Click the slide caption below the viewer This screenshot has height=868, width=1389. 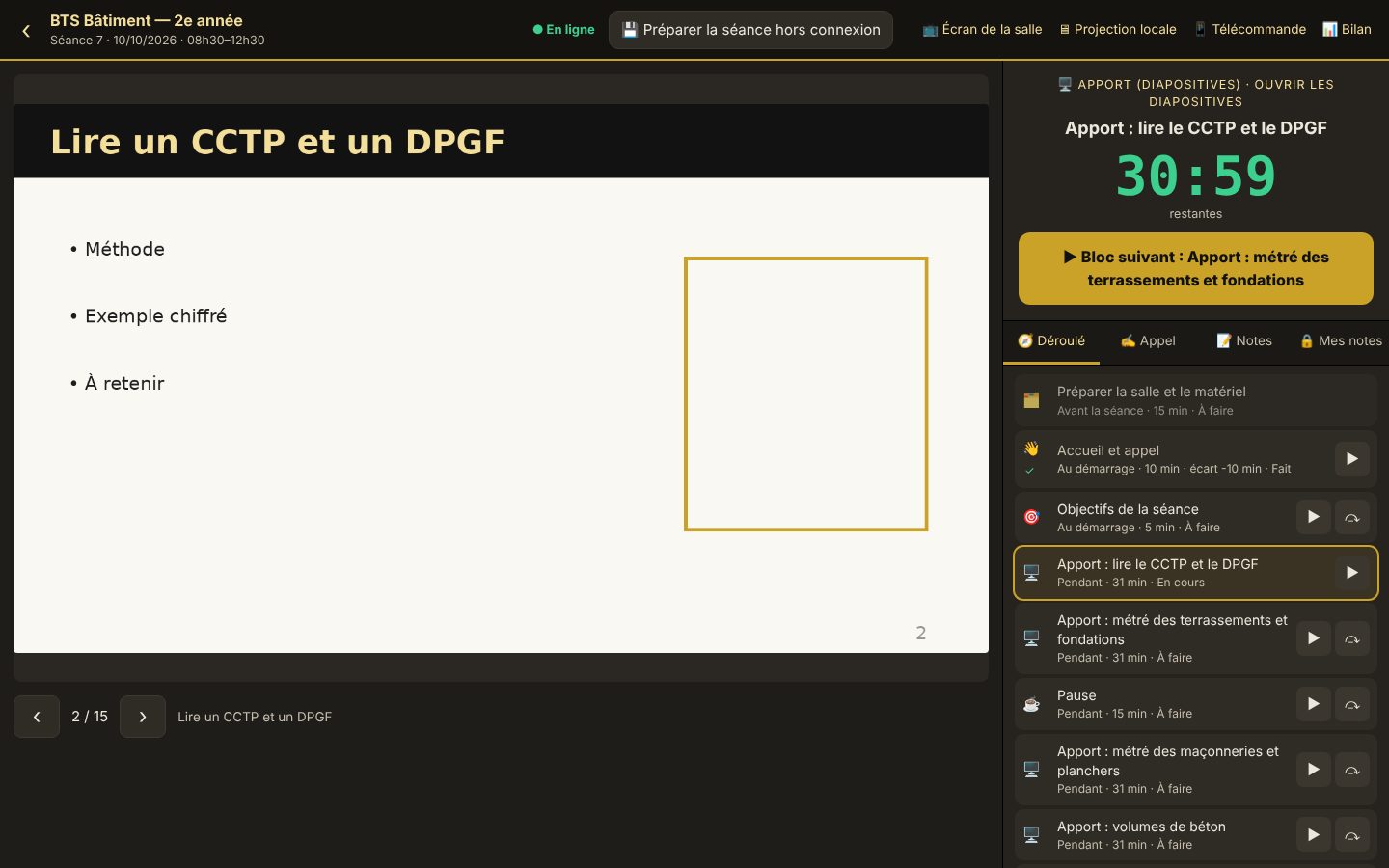255,717
